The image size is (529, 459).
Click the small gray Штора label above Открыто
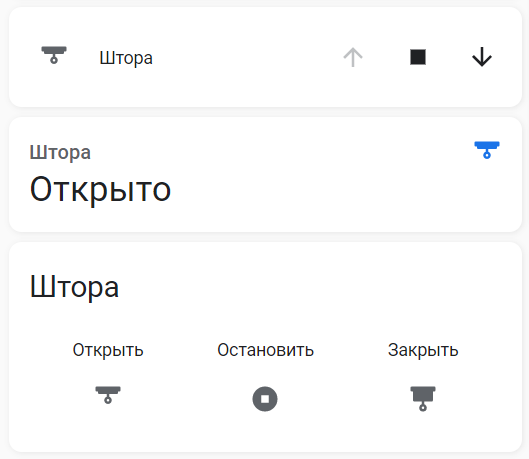tap(60, 153)
